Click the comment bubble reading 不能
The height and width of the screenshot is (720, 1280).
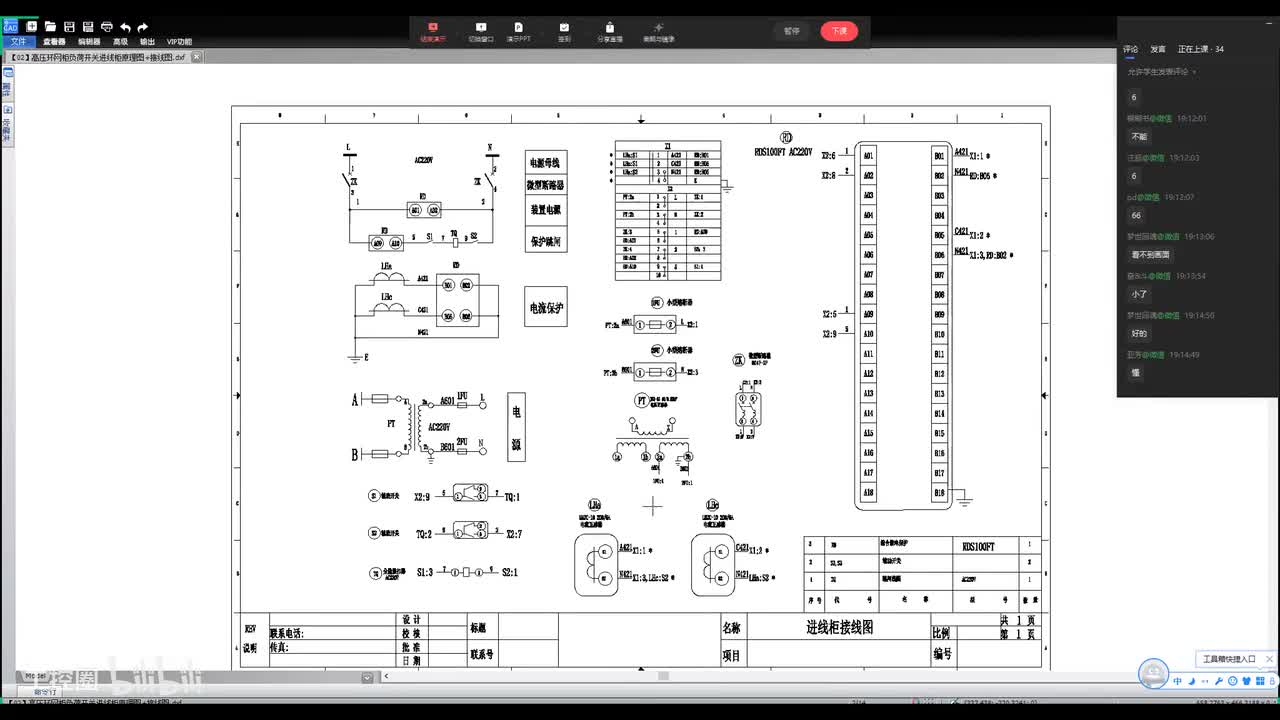[1139, 137]
